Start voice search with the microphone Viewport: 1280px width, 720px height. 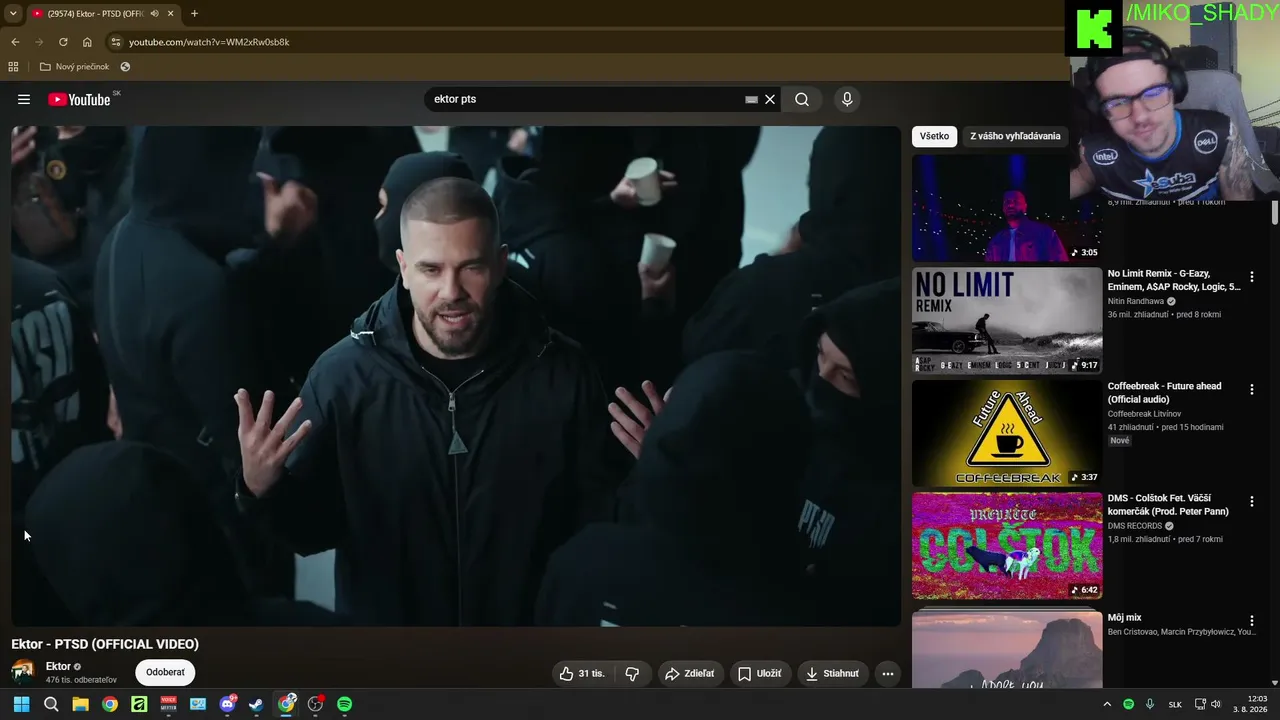[847, 99]
